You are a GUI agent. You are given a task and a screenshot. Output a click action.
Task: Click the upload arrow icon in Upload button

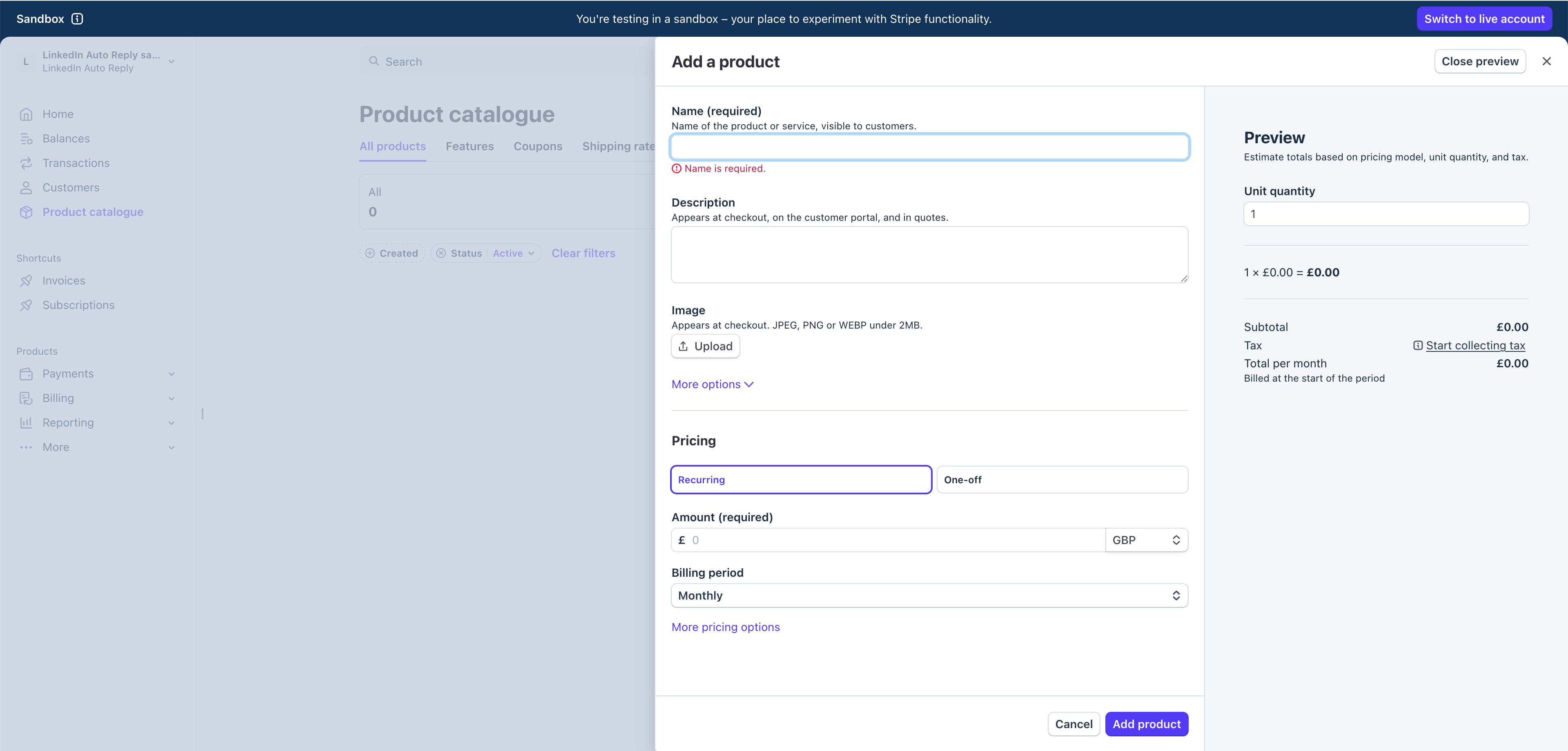pyautogui.click(x=684, y=346)
